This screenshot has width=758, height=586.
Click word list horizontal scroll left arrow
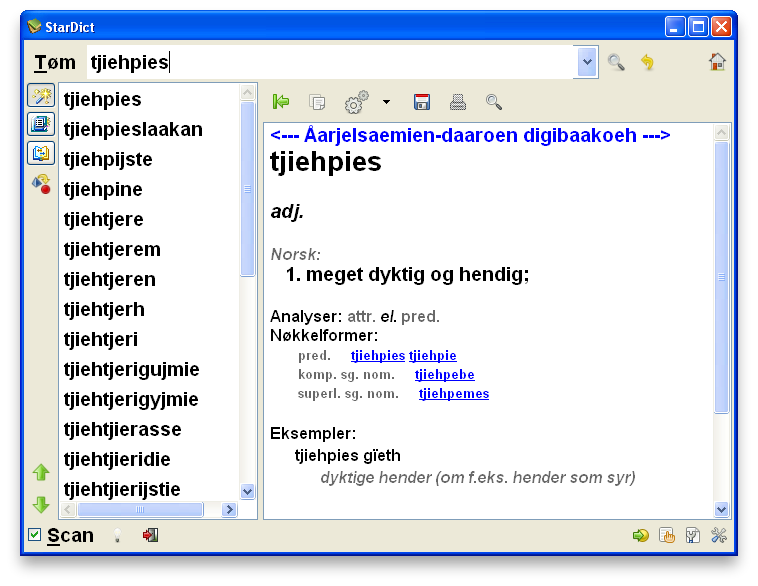68,509
